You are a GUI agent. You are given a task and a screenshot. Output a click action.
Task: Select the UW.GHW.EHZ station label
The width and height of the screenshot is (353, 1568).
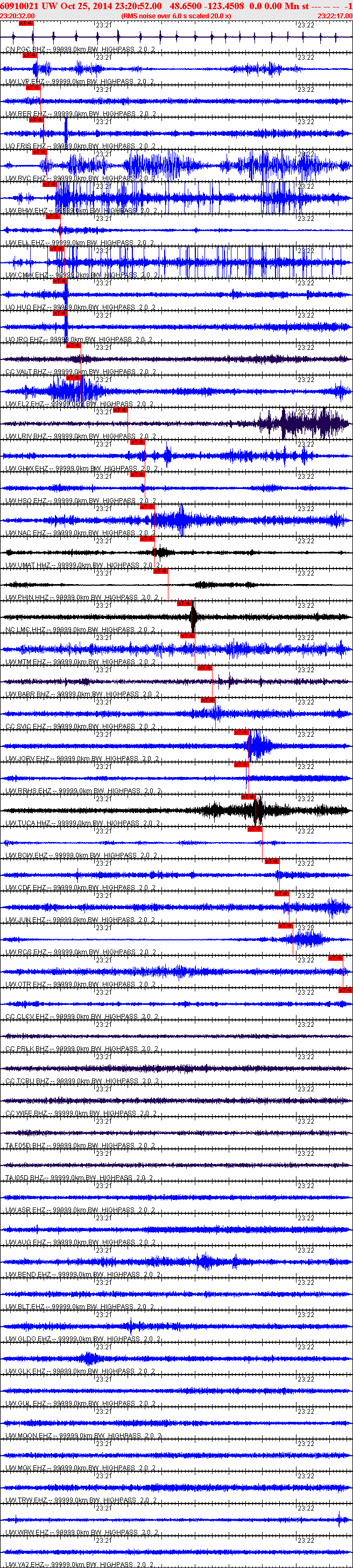[82, 469]
